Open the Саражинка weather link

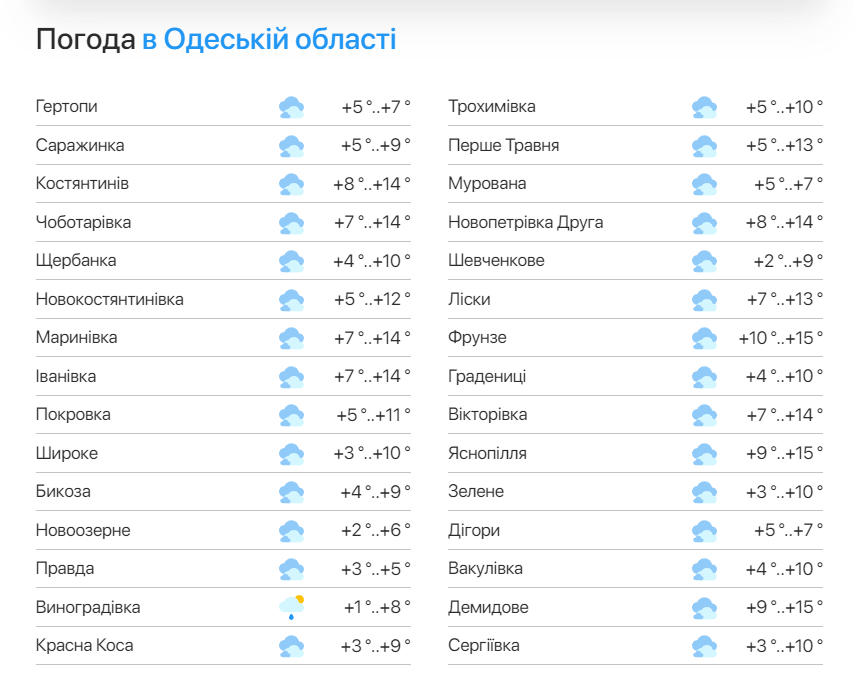(80, 145)
